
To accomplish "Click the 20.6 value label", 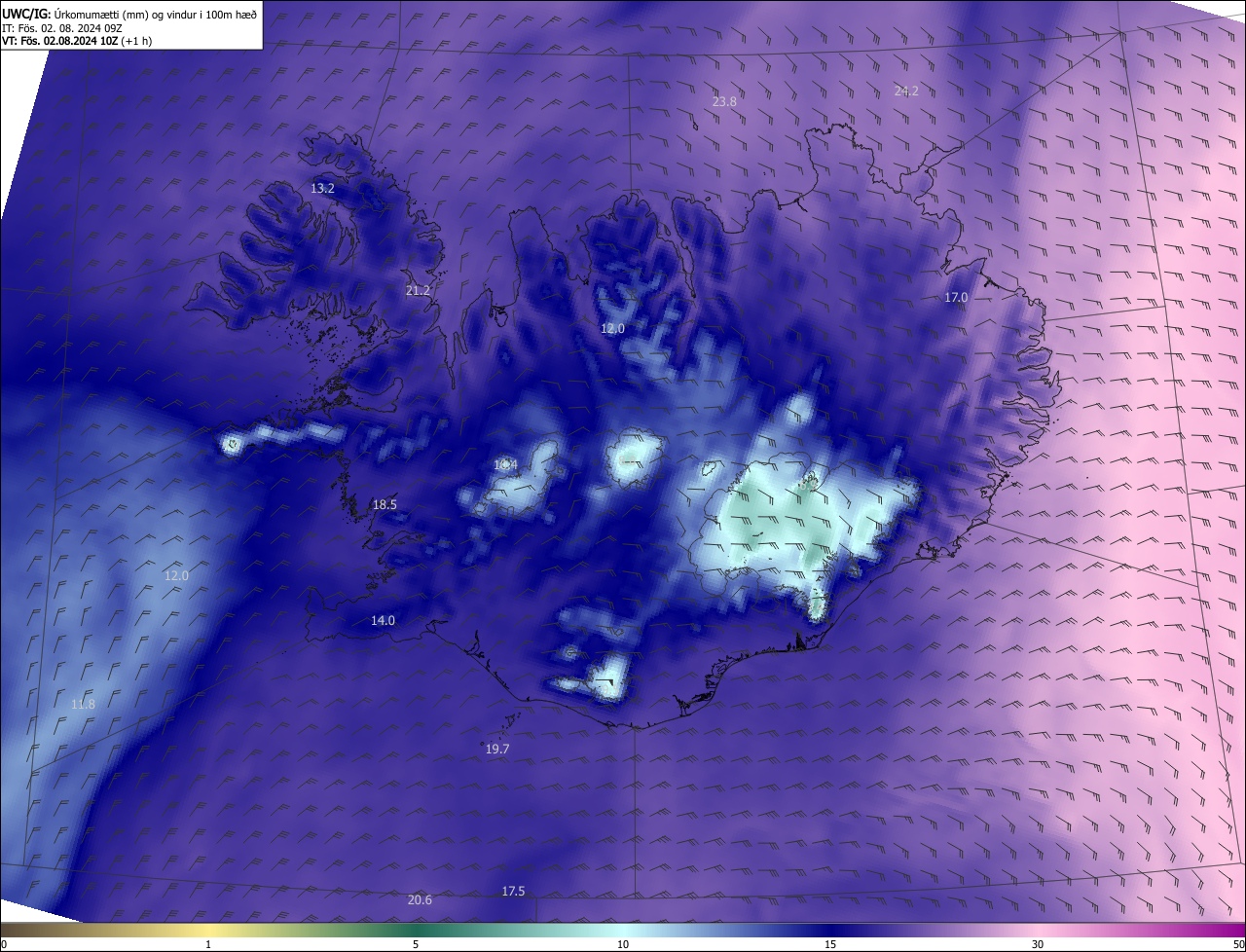I will click(x=420, y=899).
